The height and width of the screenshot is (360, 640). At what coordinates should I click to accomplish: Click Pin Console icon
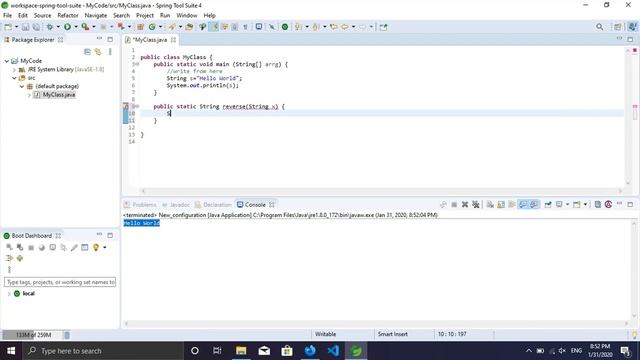pos(548,204)
